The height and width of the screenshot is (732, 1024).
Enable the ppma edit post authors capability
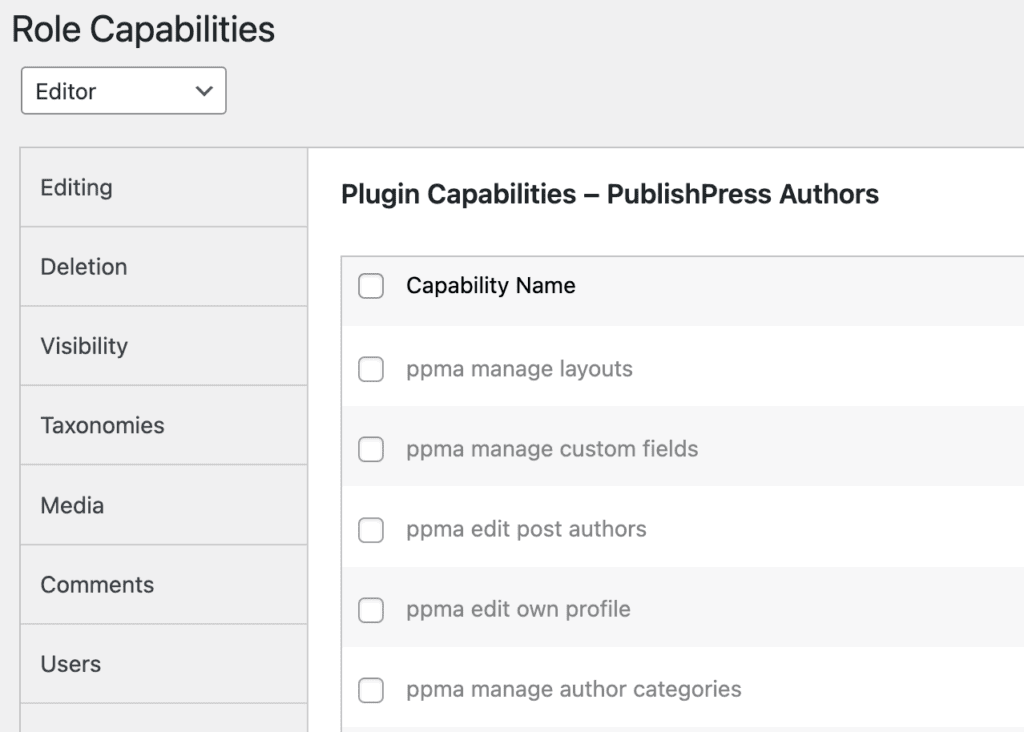click(x=371, y=530)
